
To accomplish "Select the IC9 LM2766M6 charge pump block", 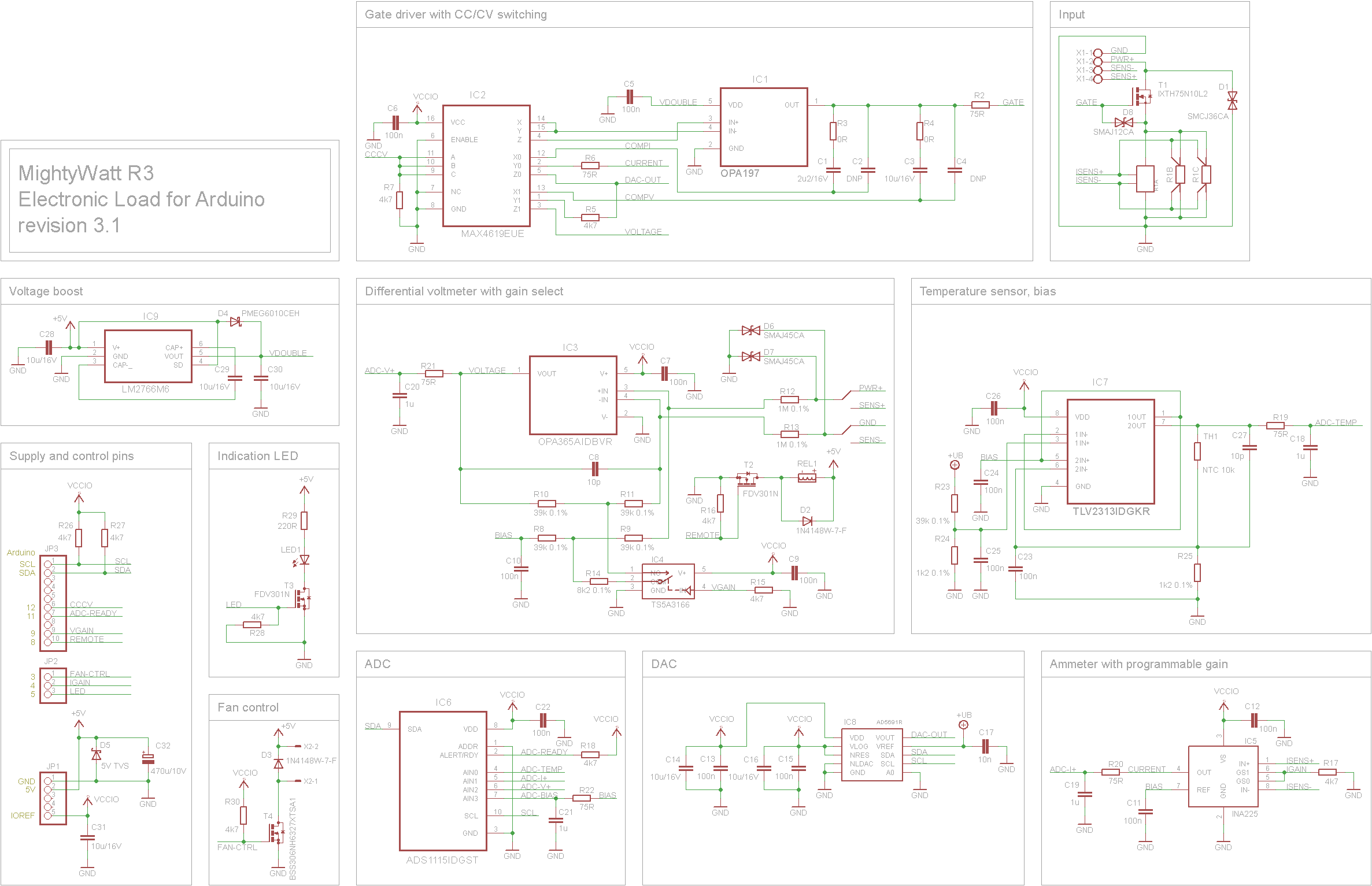I will click(x=148, y=356).
